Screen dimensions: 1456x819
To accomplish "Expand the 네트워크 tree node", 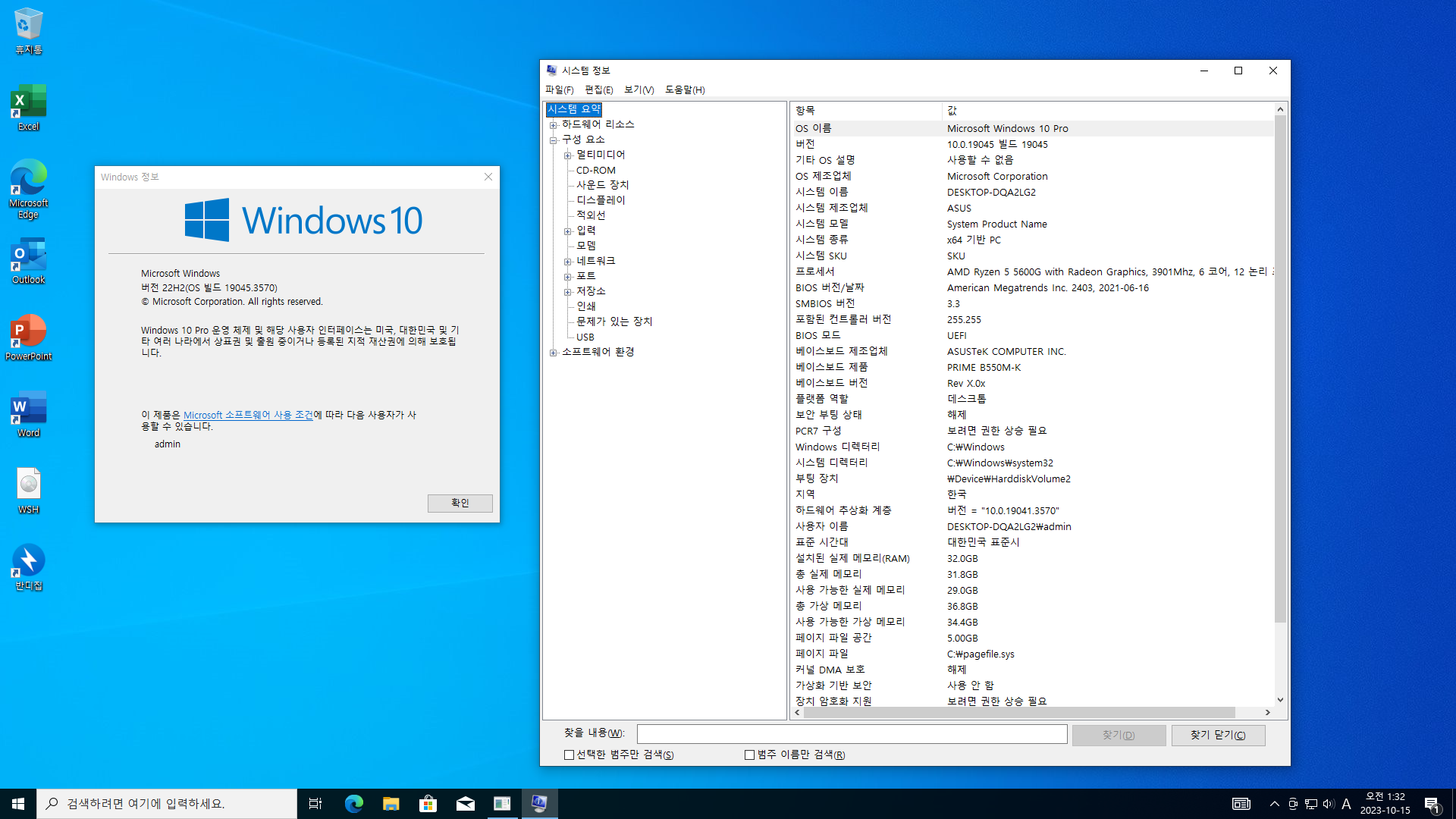I will pos(568,262).
